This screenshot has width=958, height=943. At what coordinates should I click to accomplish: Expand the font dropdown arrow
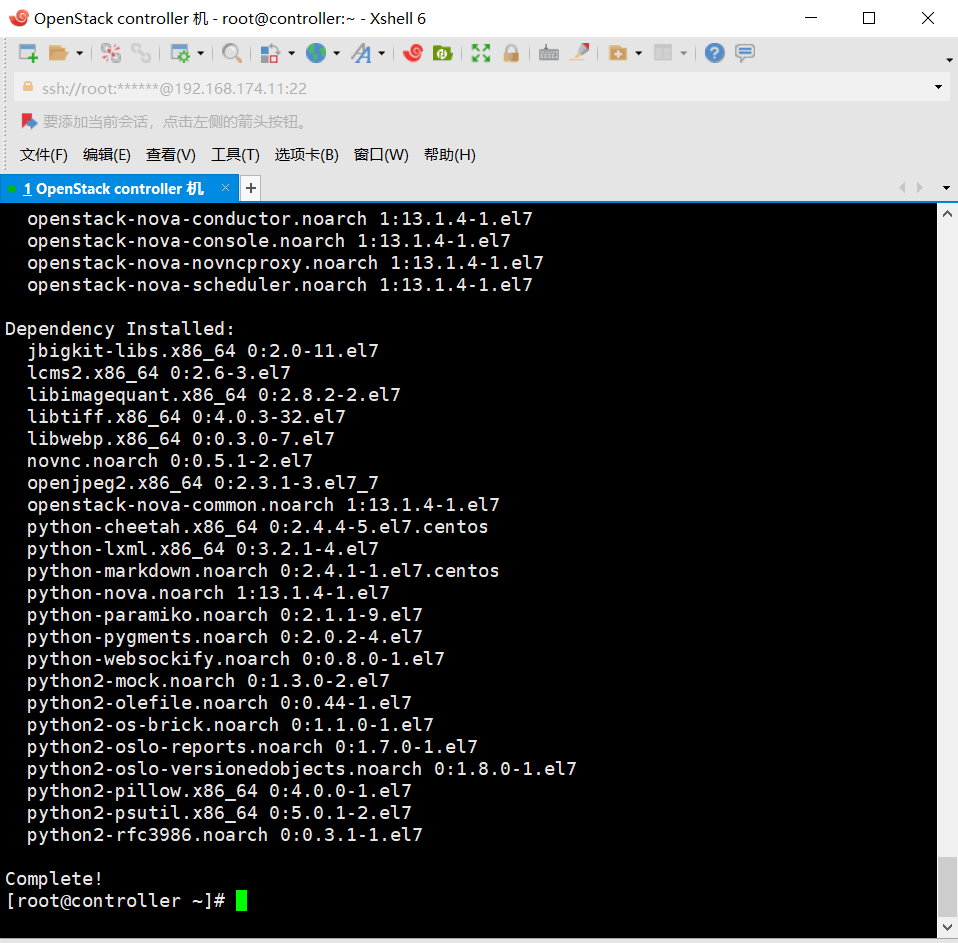pos(382,54)
